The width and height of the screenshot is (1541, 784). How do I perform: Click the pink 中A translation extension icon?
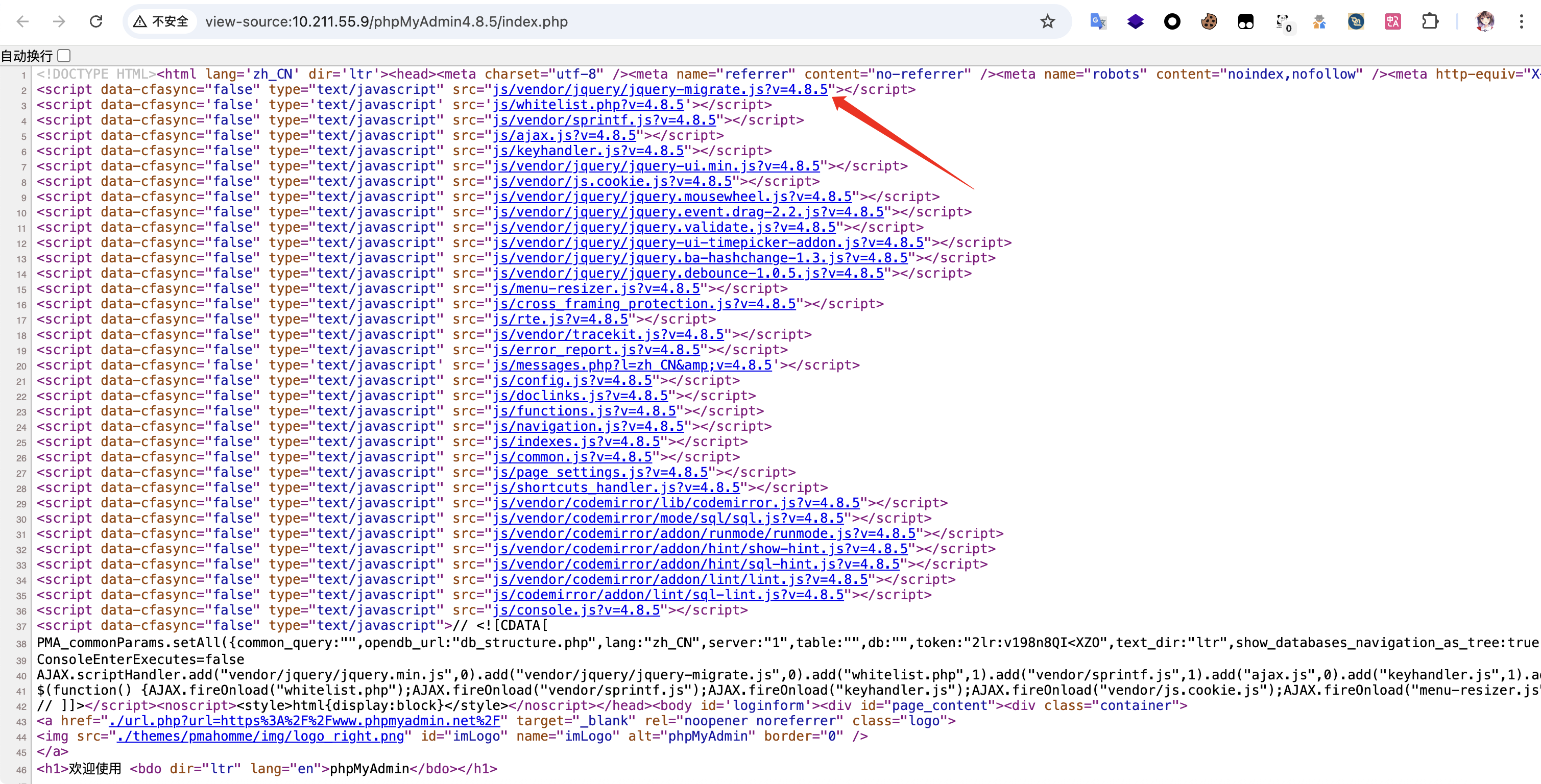1392,22
